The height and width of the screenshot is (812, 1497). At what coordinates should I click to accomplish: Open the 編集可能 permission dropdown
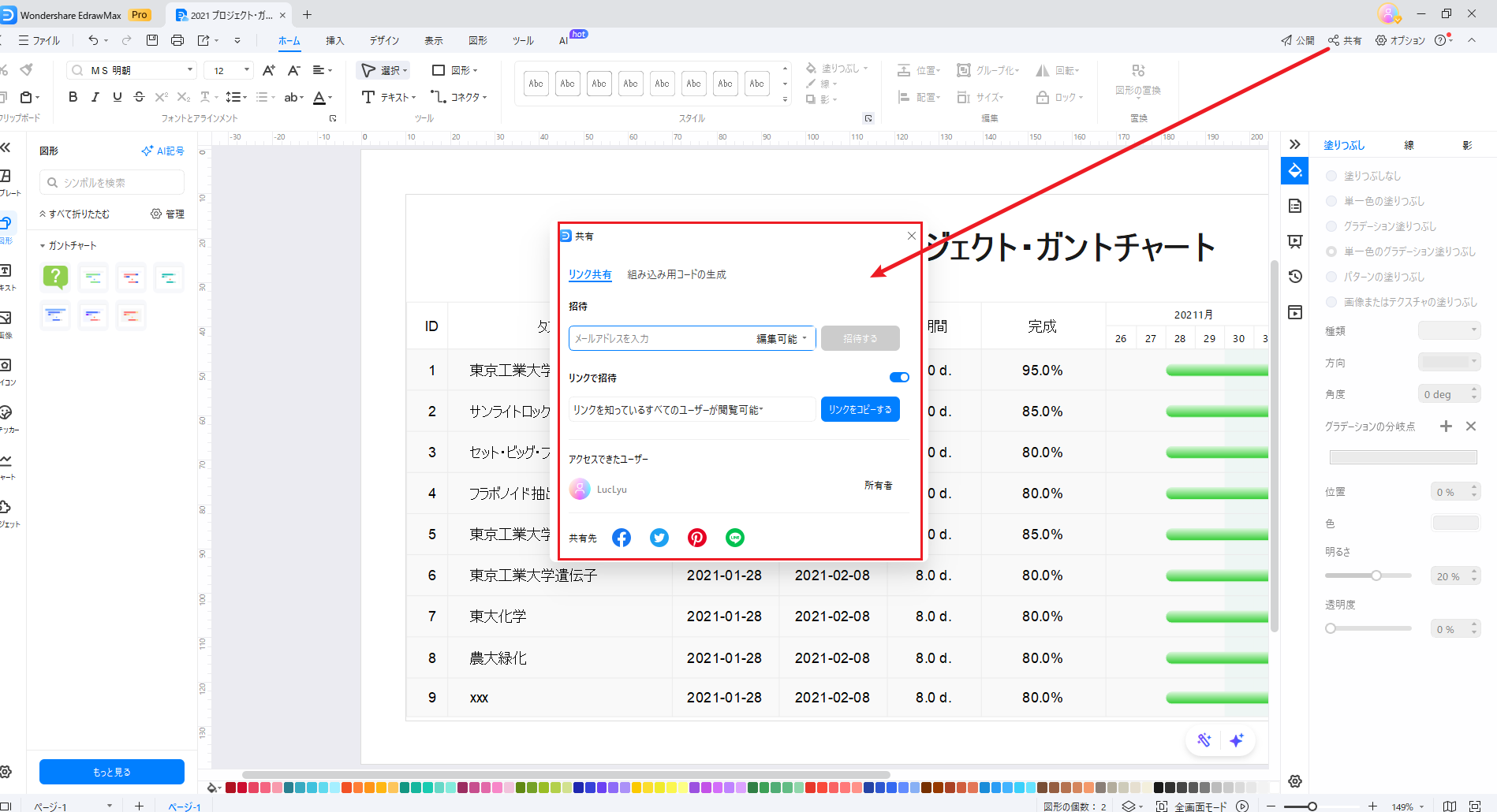(x=782, y=339)
